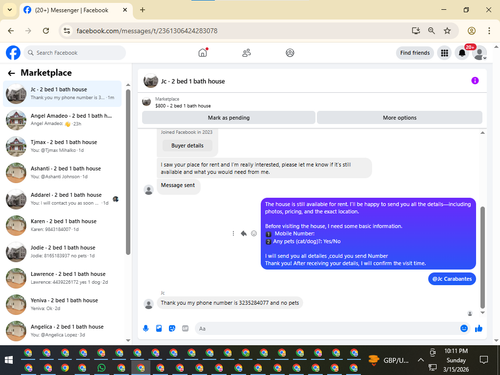Open Ashanti conversation

[x=62, y=173]
